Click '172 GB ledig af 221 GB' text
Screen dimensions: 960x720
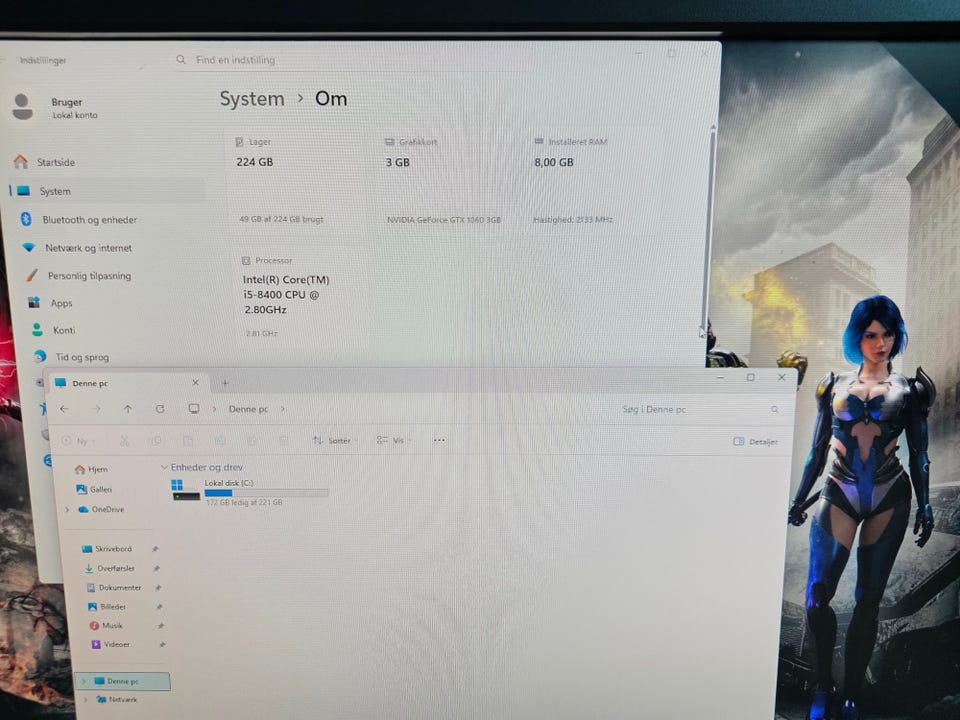pyautogui.click(x=244, y=503)
